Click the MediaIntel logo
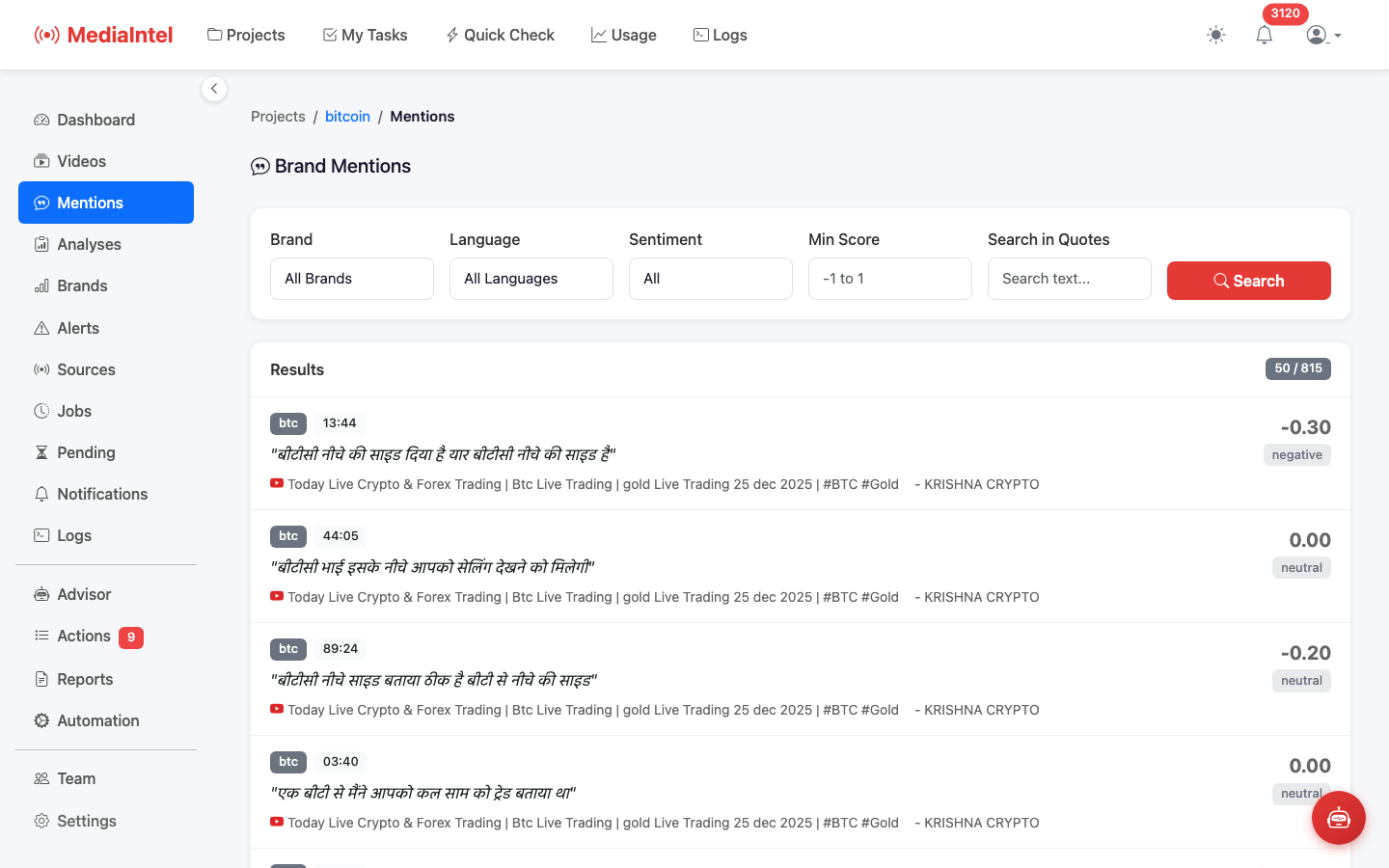This screenshot has height=868, width=1389. pyautogui.click(x=104, y=35)
